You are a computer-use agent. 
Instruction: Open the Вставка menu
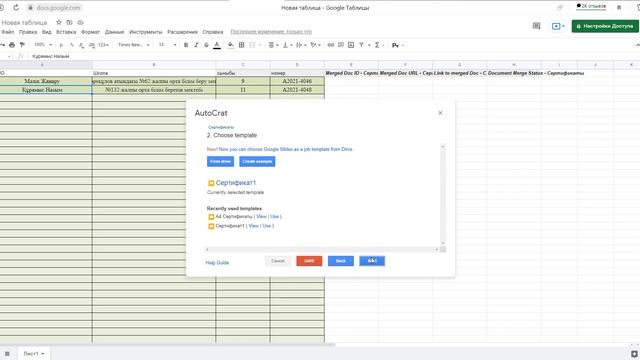pos(66,32)
